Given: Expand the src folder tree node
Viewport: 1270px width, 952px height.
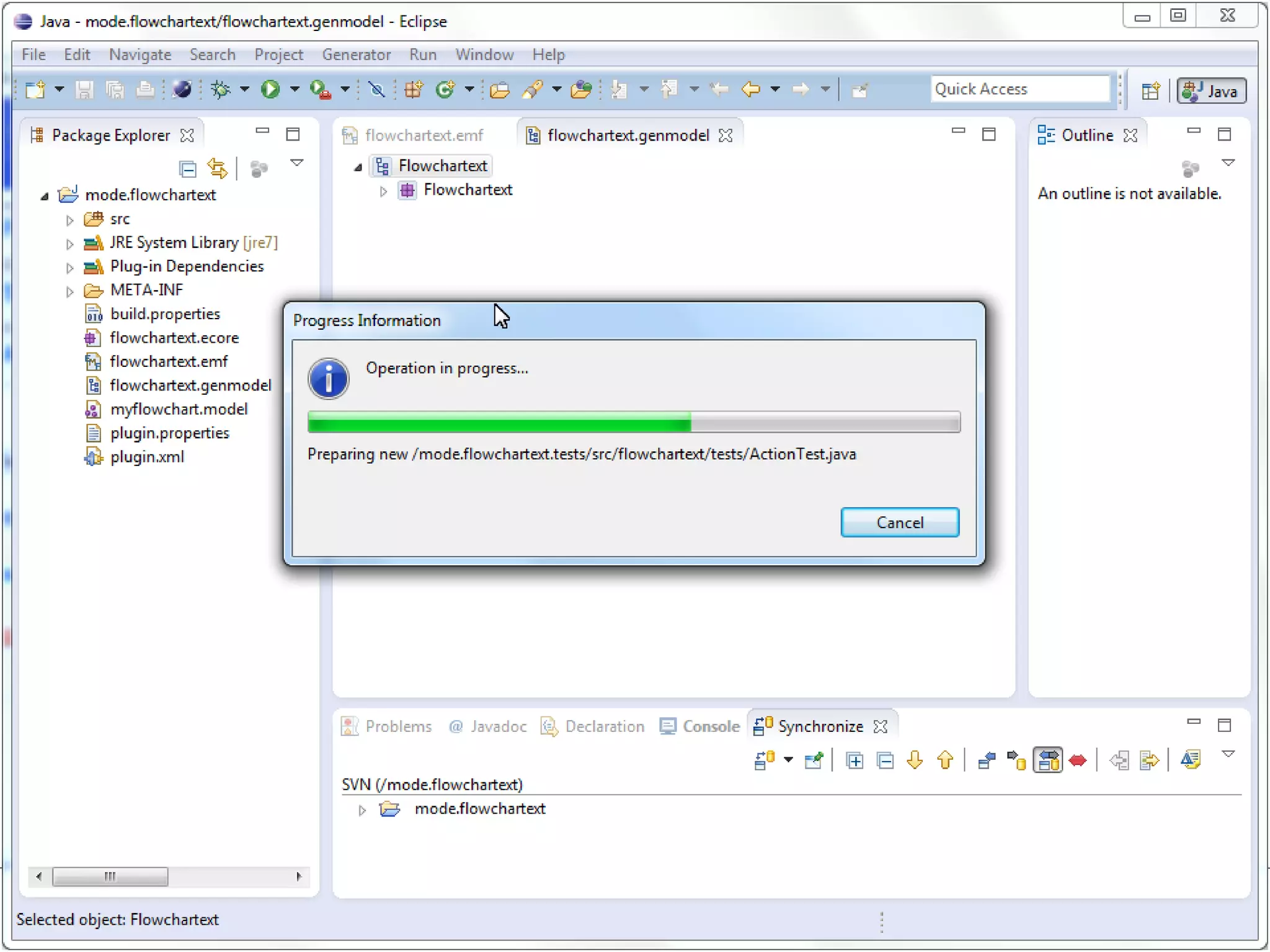Looking at the screenshot, I should pyautogui.click(x=70, y=220).
